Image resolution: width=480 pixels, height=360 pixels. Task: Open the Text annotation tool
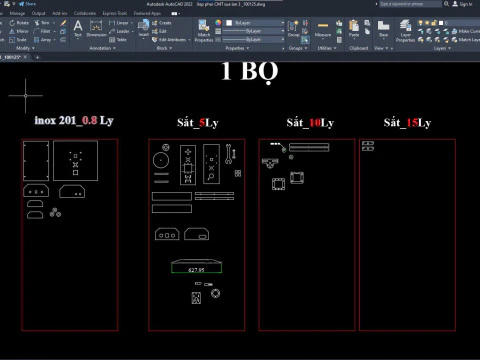pyautogui.click(x=78, y=28)
